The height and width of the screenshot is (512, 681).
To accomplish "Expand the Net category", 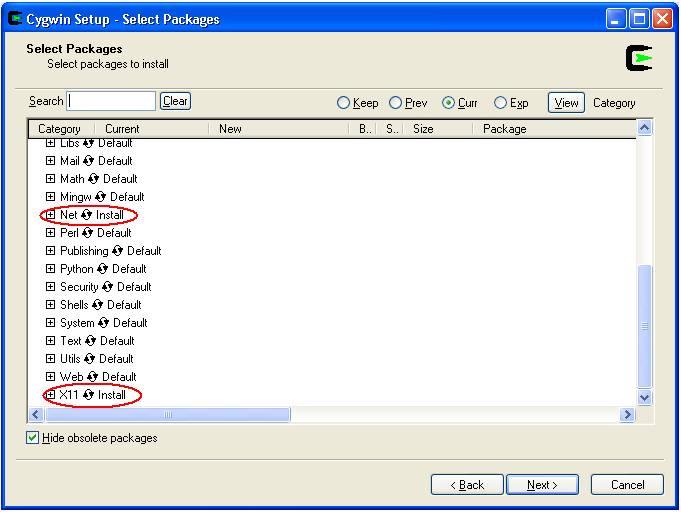I will [x=50, y=215].
